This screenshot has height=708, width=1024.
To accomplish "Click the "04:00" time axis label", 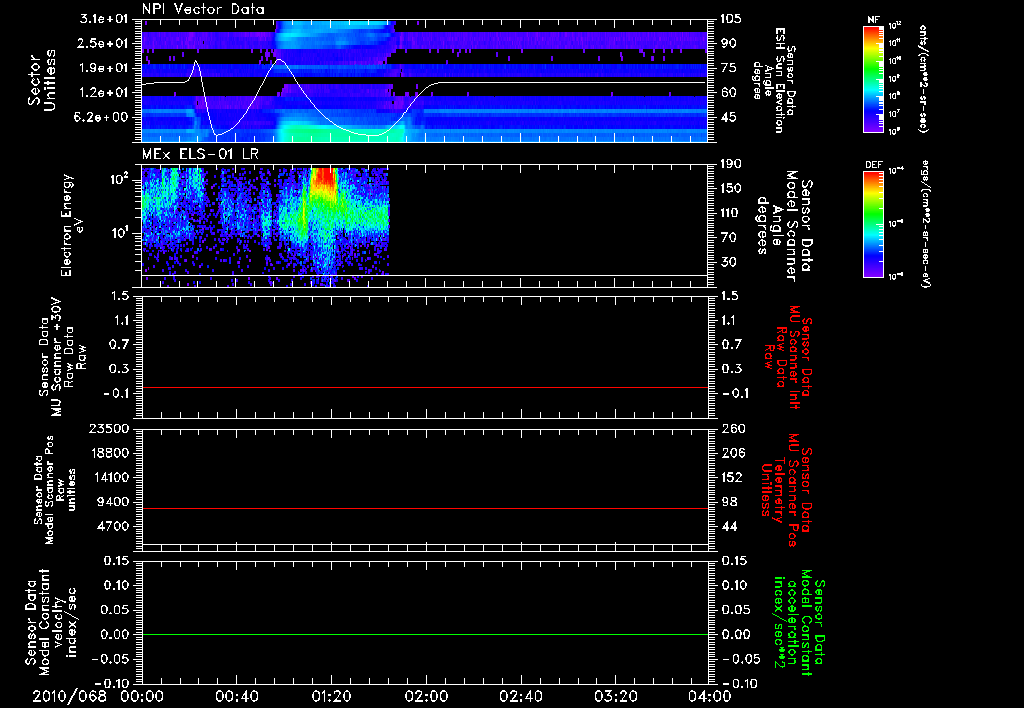I will (x=709, y=696).
